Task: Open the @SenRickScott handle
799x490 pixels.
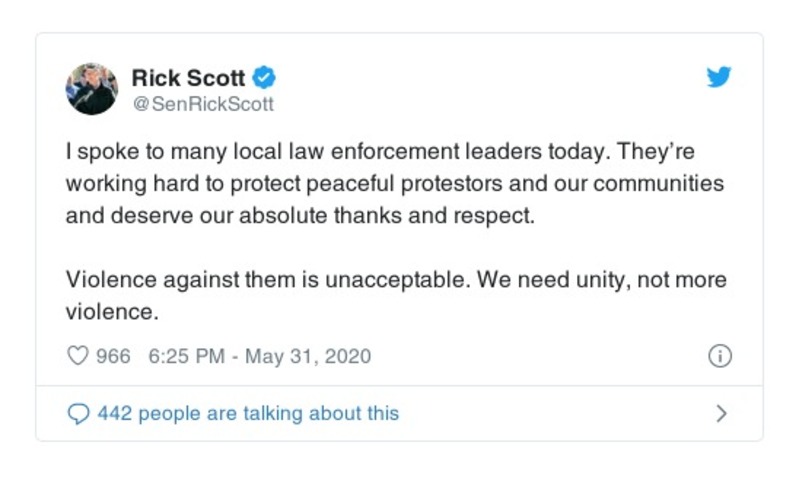Action: (x=203, y=103)
